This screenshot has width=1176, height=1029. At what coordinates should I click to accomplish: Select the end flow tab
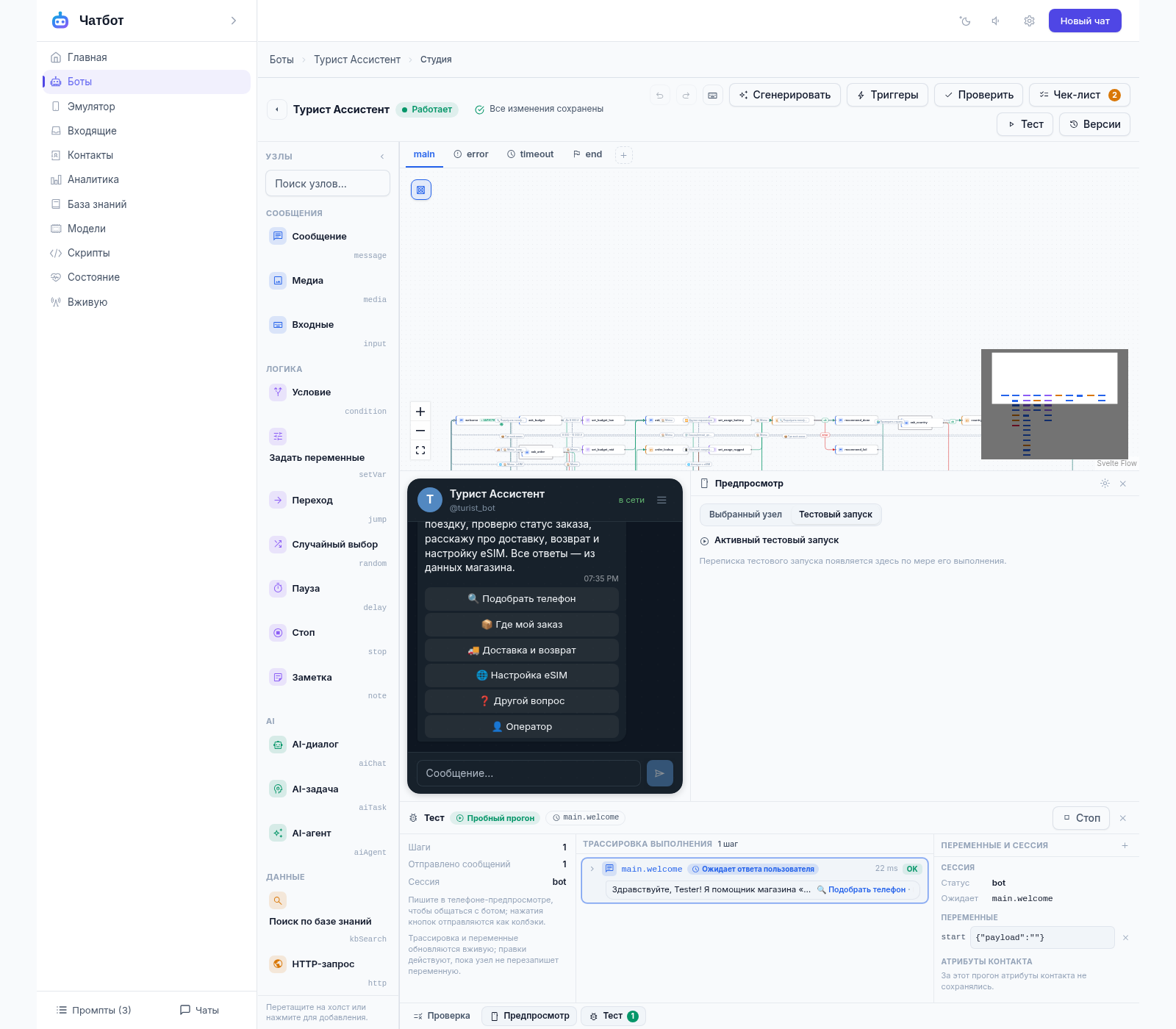[x=587, y=154]
